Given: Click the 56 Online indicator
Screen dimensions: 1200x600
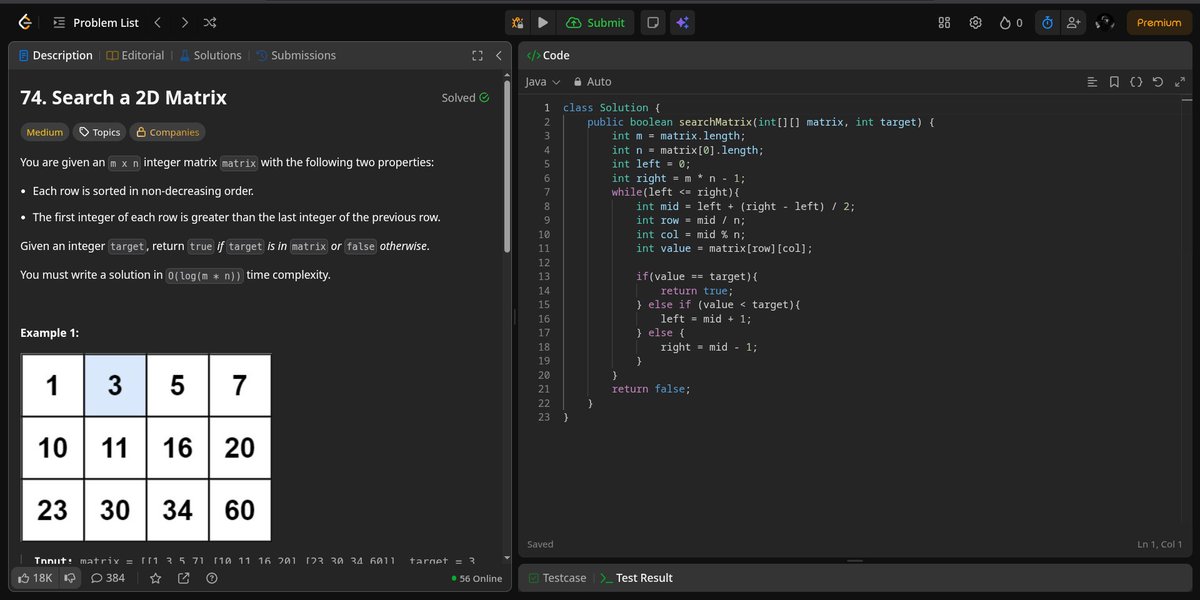Looking at the screenshot, I should [x=477, y=579].
